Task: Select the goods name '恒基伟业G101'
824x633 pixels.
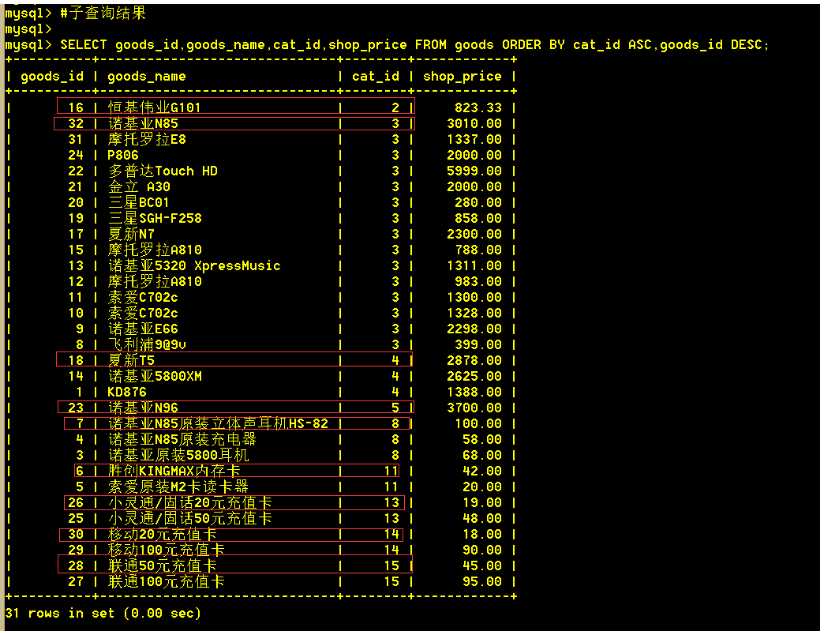Action: (154, 108)
